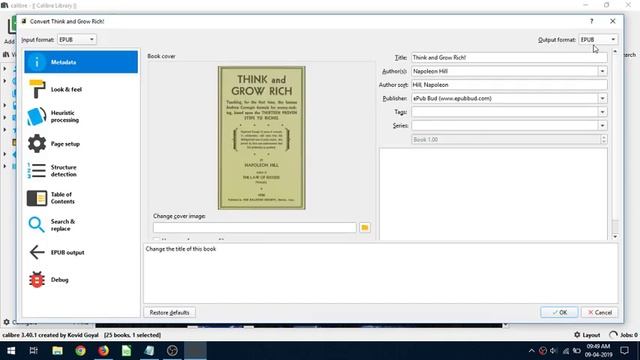The width and height of the screenshot is (640, 360).
Task: Click the EPUB output arrow icon
Action: (37, 252)
